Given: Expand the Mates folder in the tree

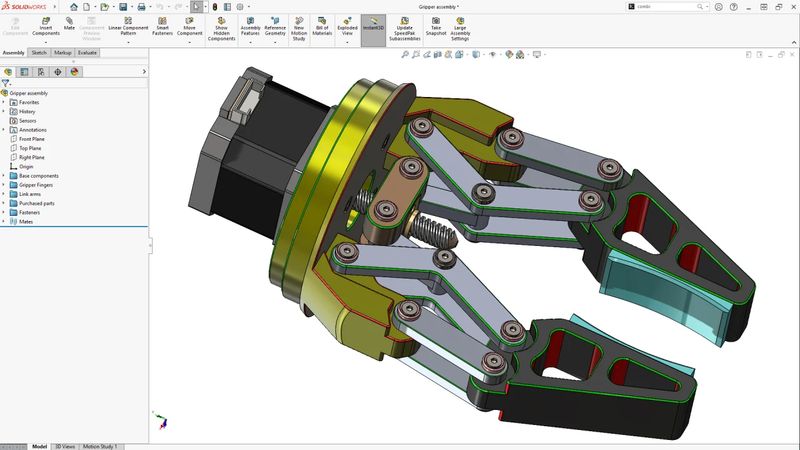Looking at the screenshot, I should point(4,222).
